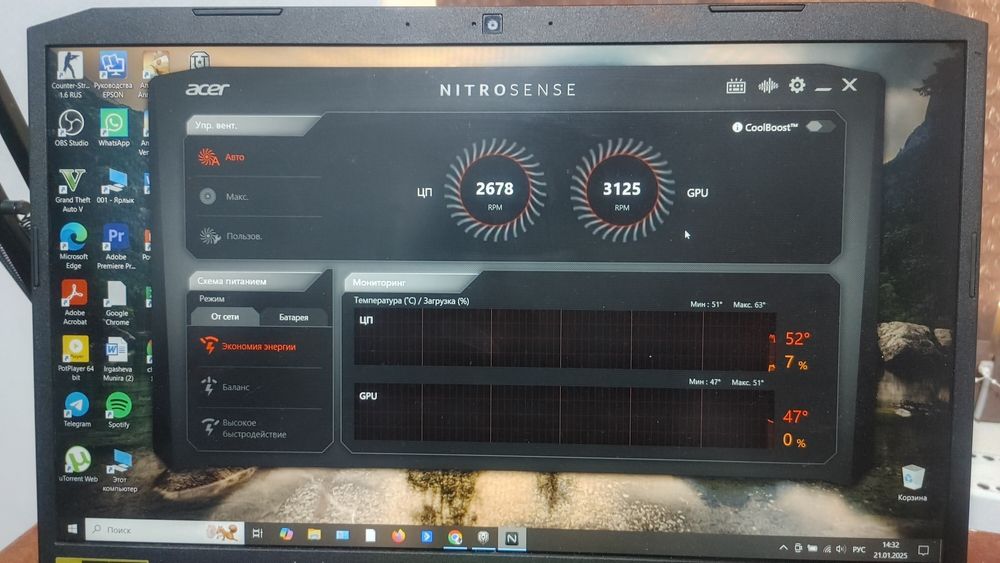
Task: Minimize the NitroSense window
Action: (823, 87)
